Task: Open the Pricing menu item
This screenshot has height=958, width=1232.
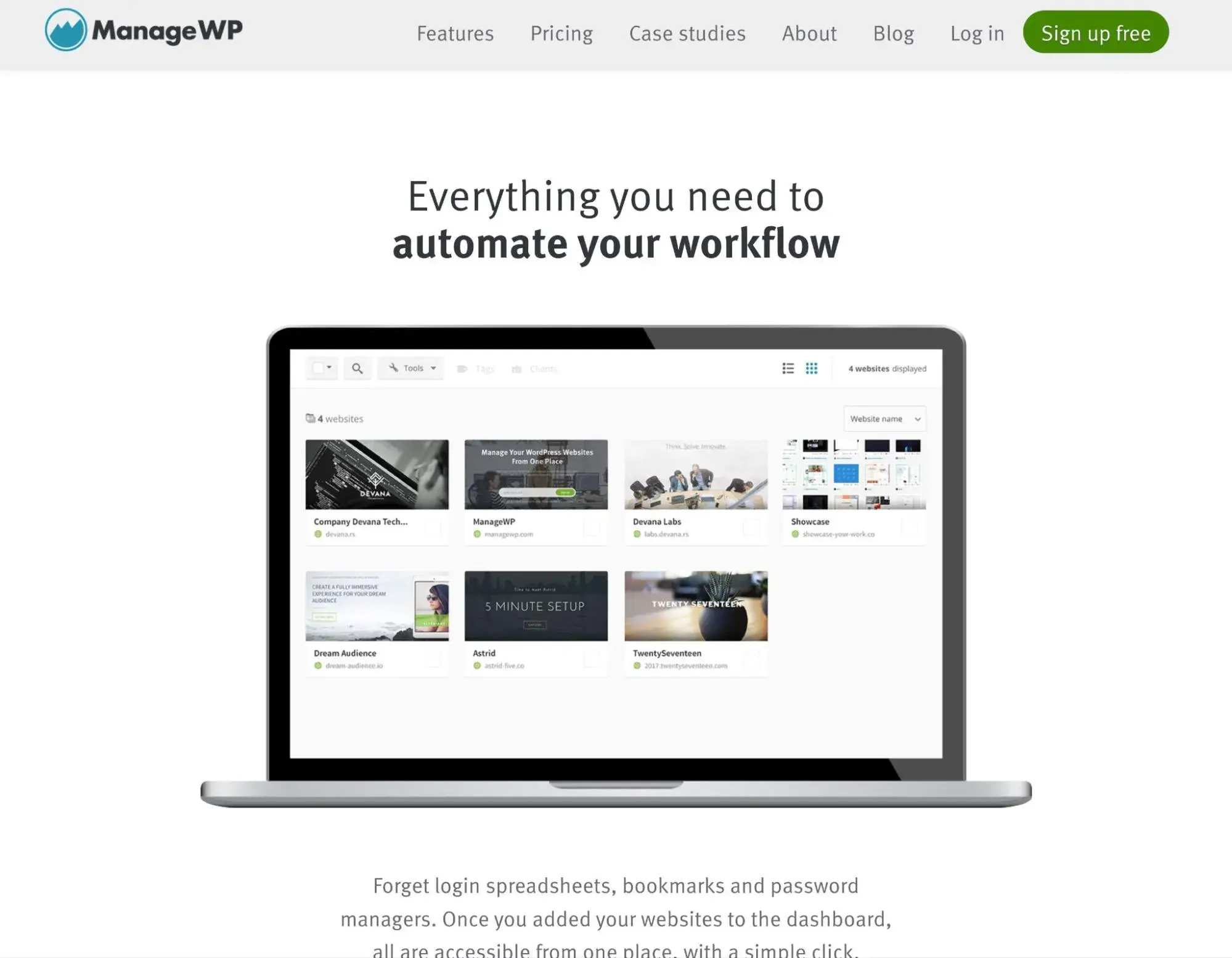Action: point(561,32)
